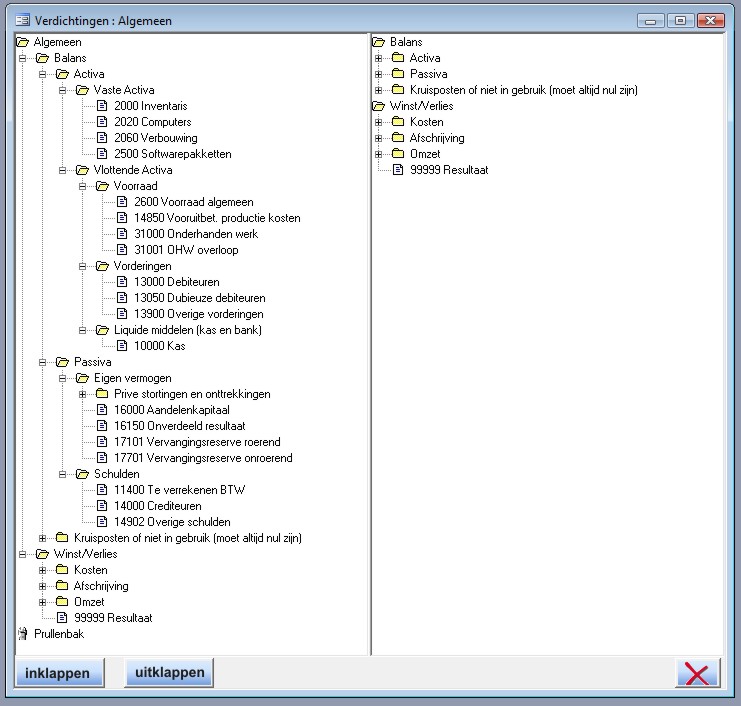Click the open folder icon of Eigen vermogen
741x706 pixels.
point(82,378)
